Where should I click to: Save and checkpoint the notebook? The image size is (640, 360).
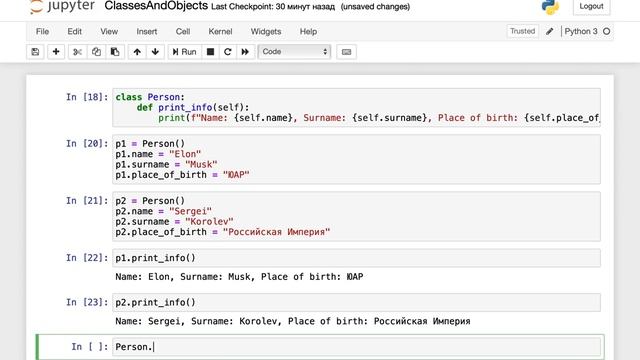[x=36, y=52]
